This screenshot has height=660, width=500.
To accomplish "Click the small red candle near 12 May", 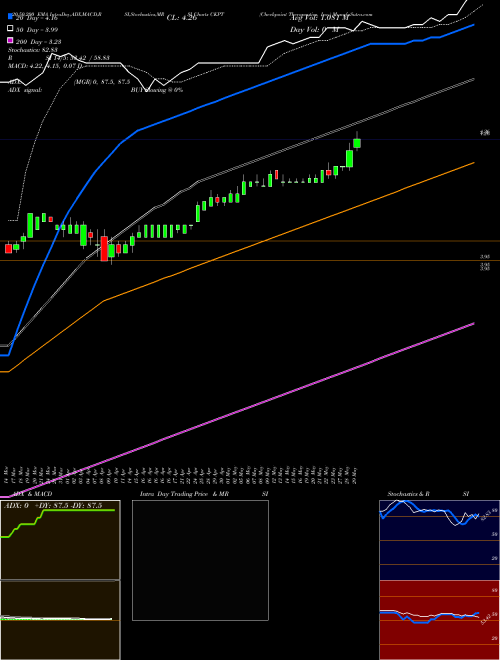I will click(277, 174).
